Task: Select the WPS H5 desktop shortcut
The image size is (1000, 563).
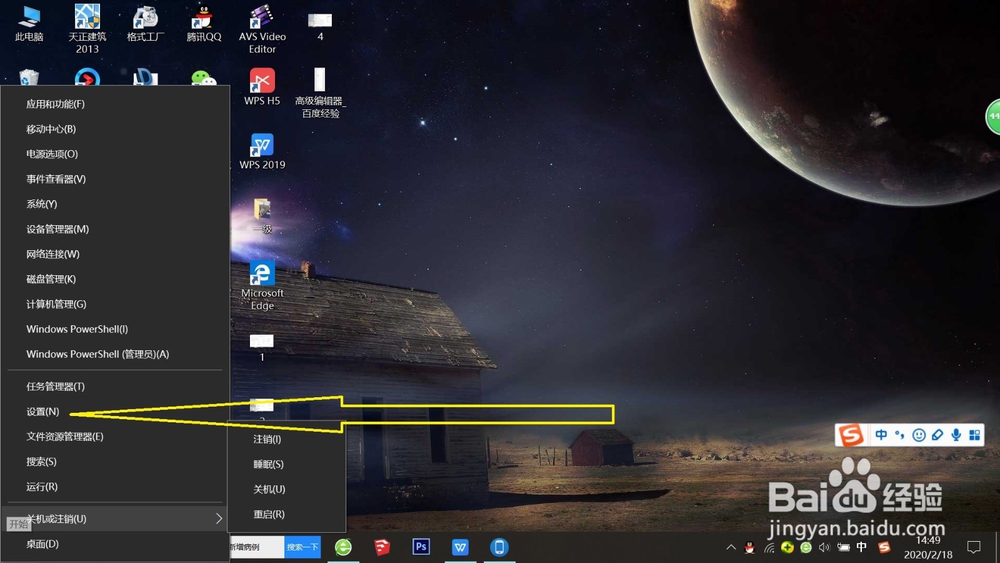Action: click(x=262, y=86)
